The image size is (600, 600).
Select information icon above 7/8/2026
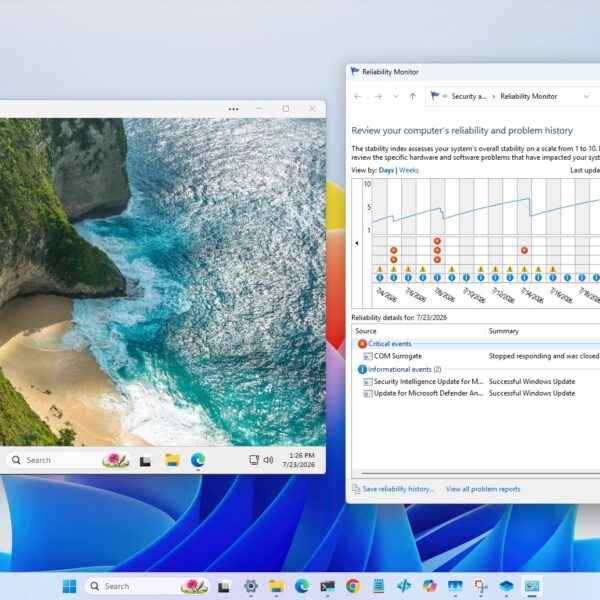click(437, 278)
